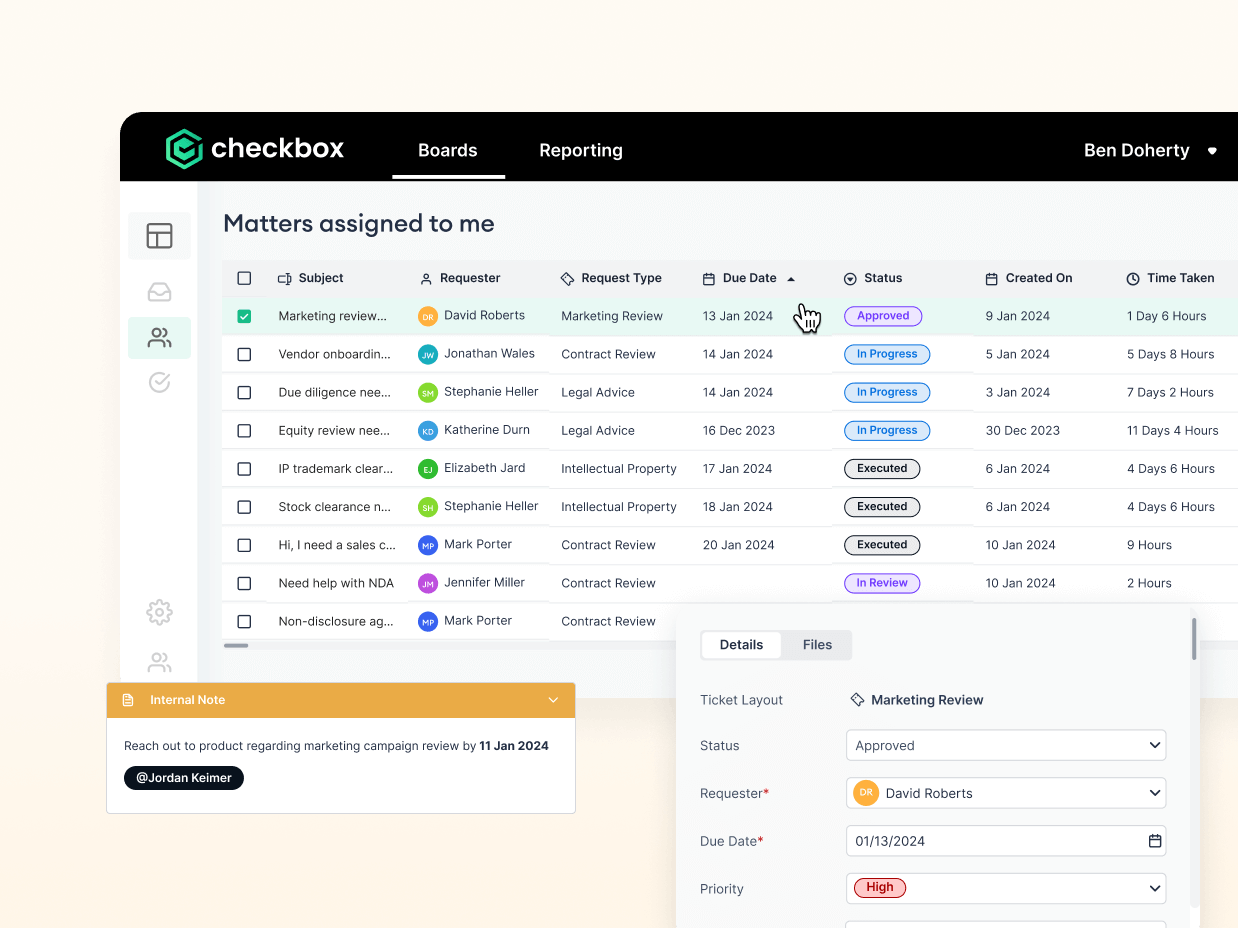Viewport: 1238px width, 928px height.
Task: Select the High priority red badge
Action: 878,887
